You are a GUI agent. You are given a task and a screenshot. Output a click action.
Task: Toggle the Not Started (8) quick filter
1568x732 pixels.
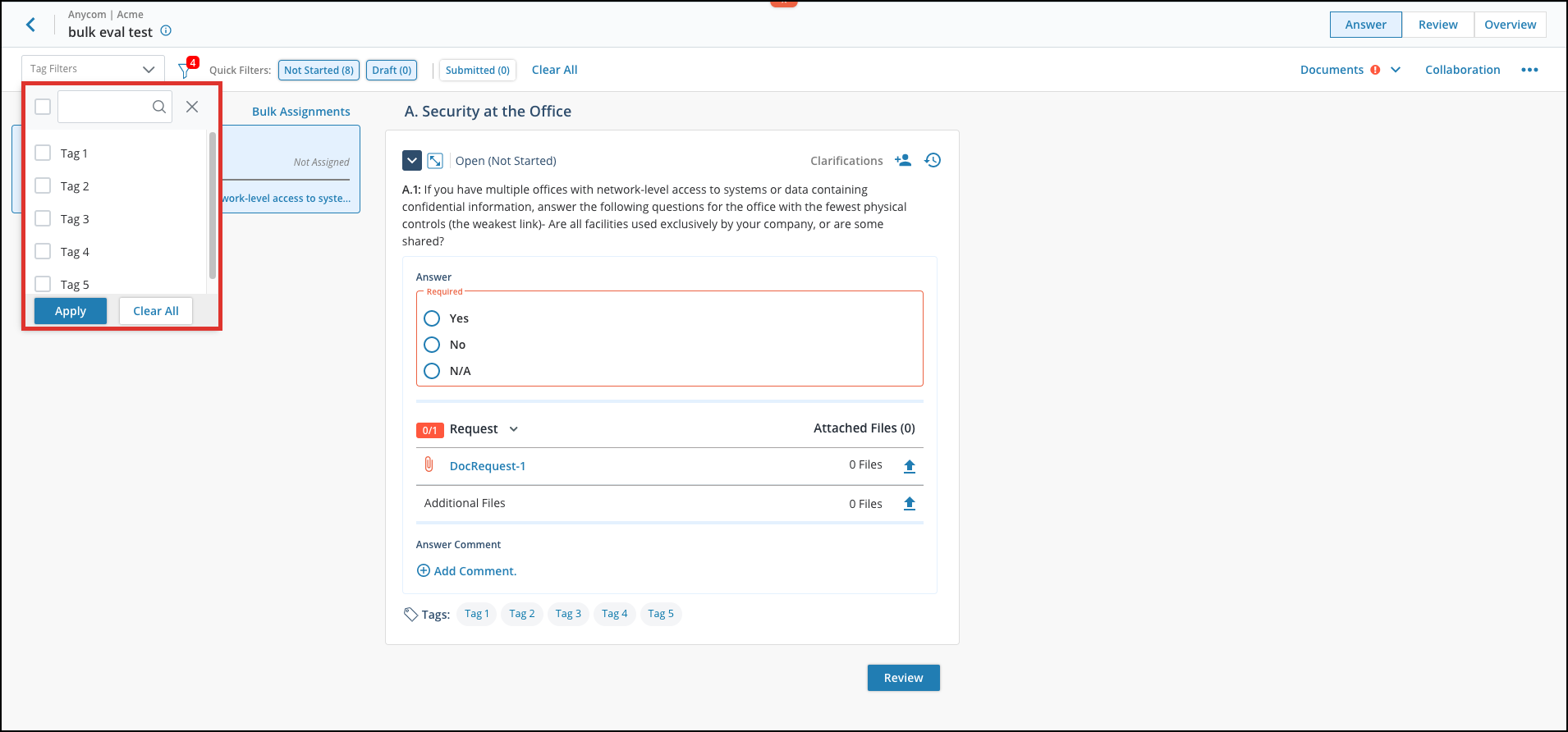click(319, 71)
